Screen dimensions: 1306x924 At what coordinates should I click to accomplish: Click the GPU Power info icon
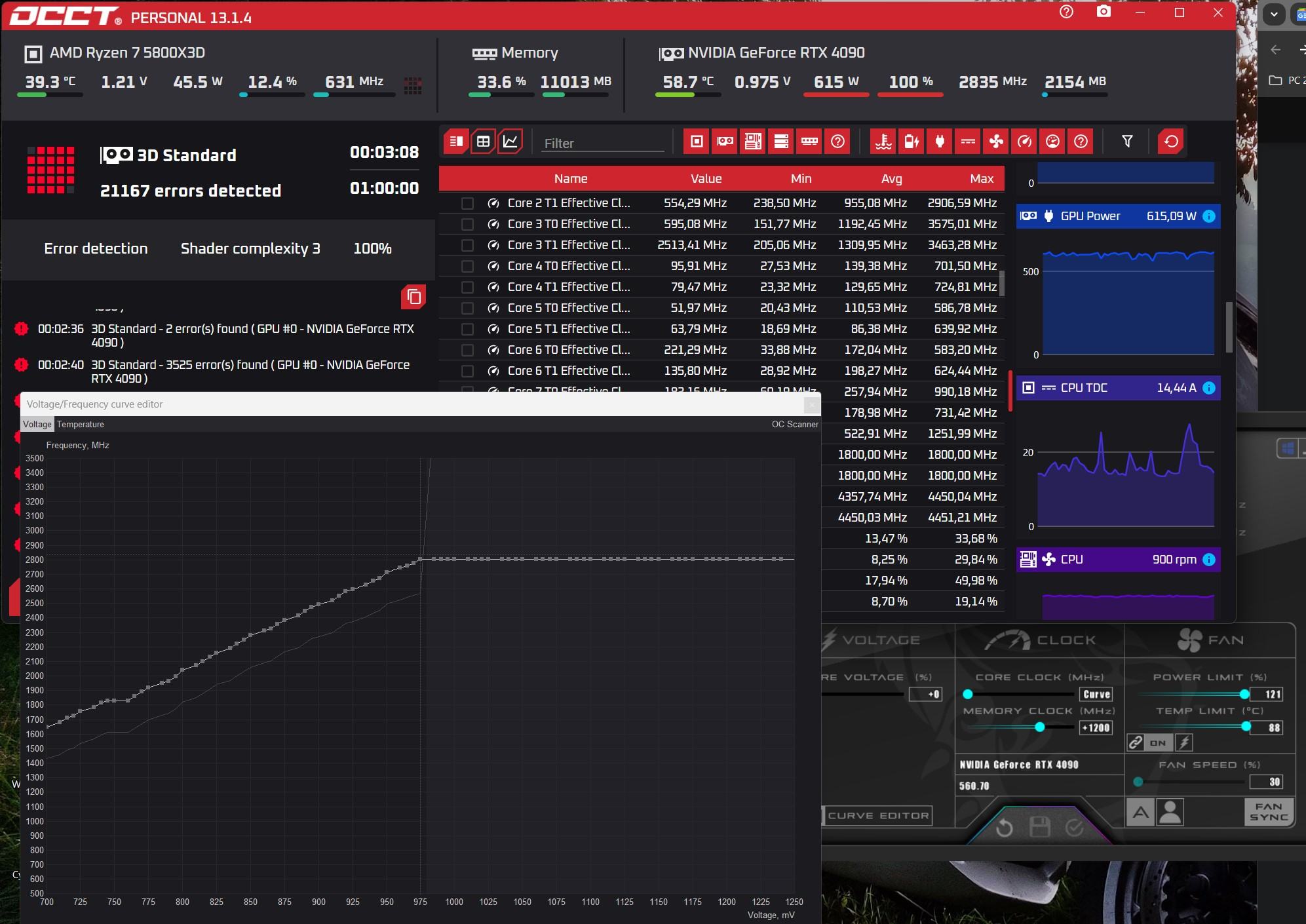click(1209, 216)
